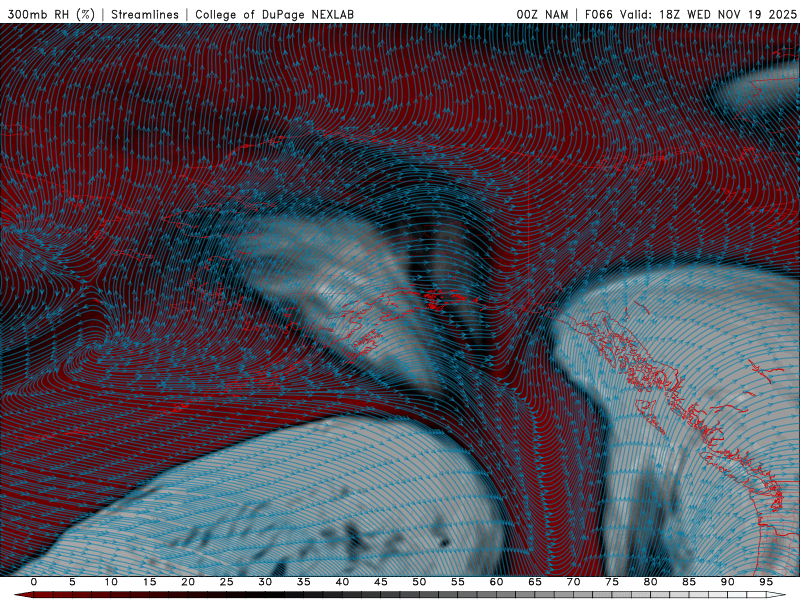Select the colorbar value "10"

(111, 582)
